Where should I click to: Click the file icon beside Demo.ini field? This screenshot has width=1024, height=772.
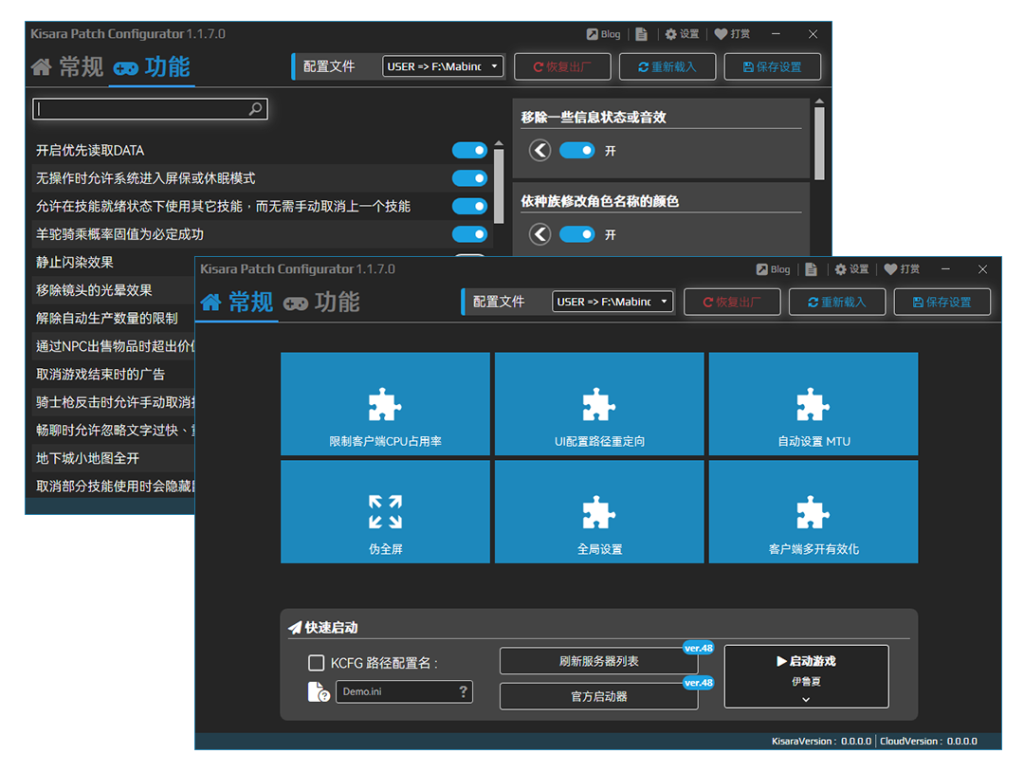[319, 692]
